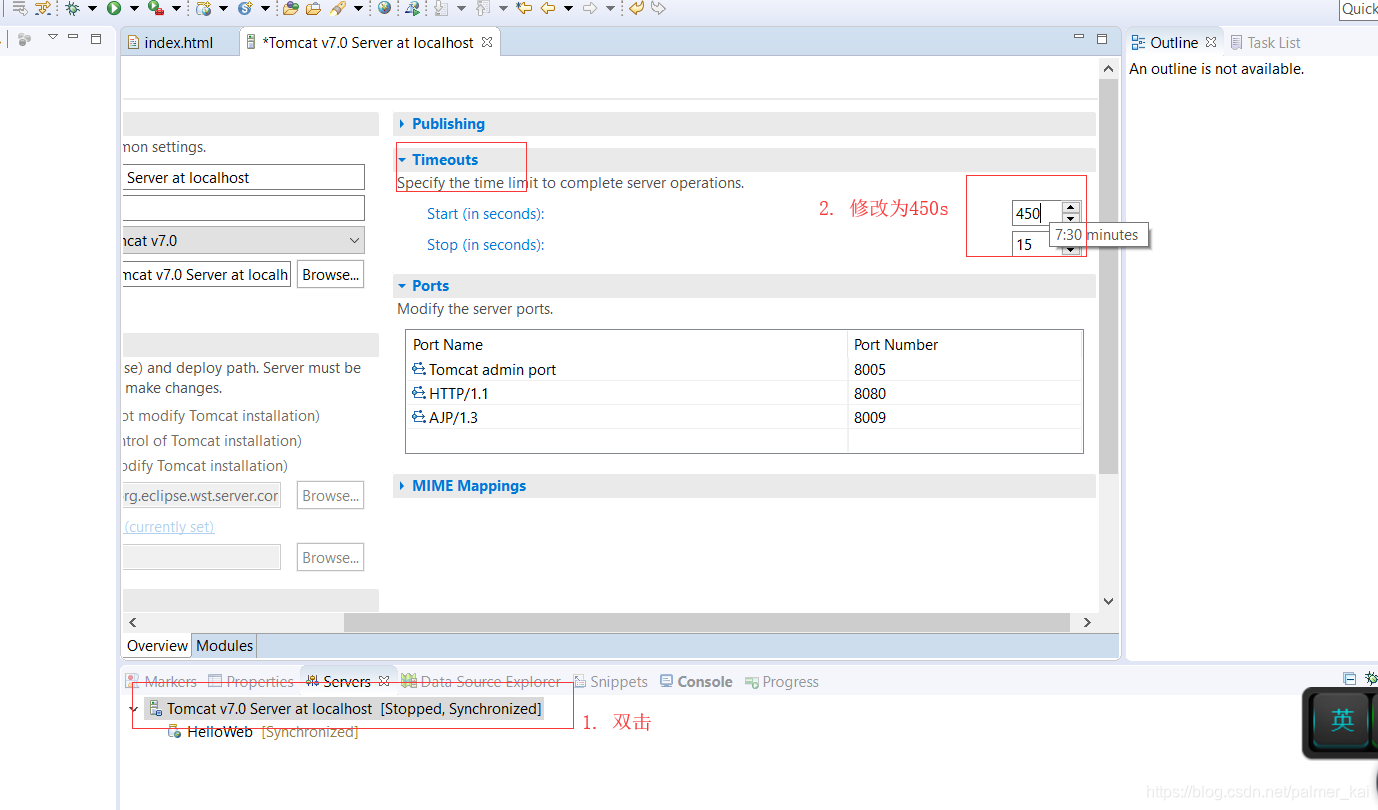Viewport: 1378px width, 810px height.
Task: Increase the Start timeout spinner
Action: tap(1071, 208)
